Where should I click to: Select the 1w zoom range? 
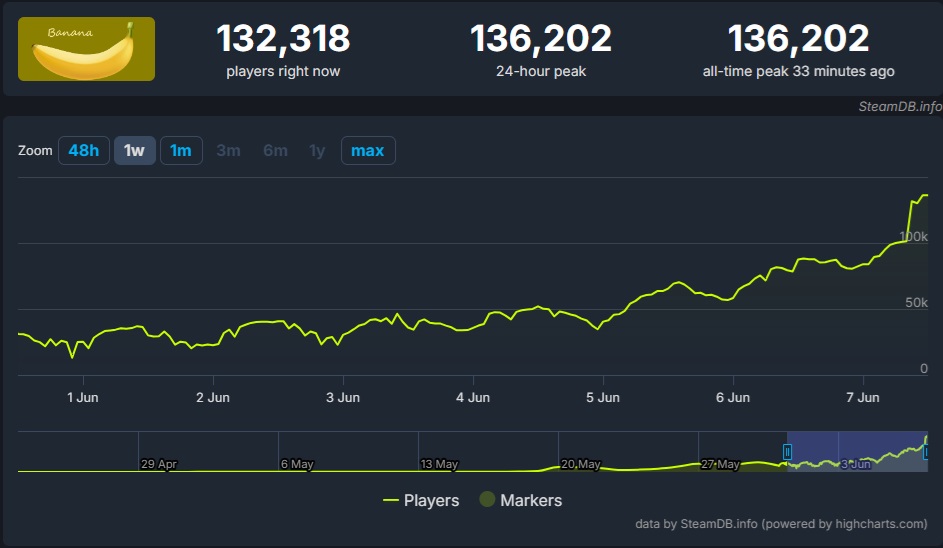[135, 150]
